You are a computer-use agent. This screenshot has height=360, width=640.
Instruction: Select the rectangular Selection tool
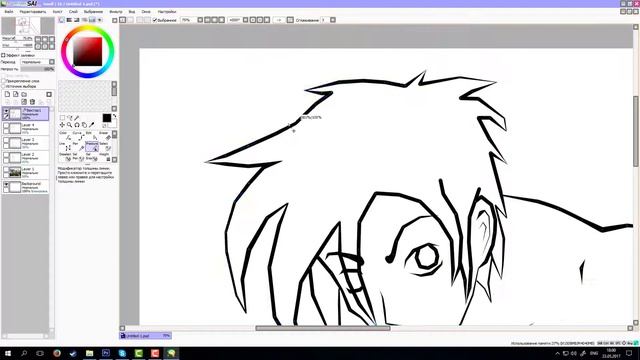tap(62, 118)
